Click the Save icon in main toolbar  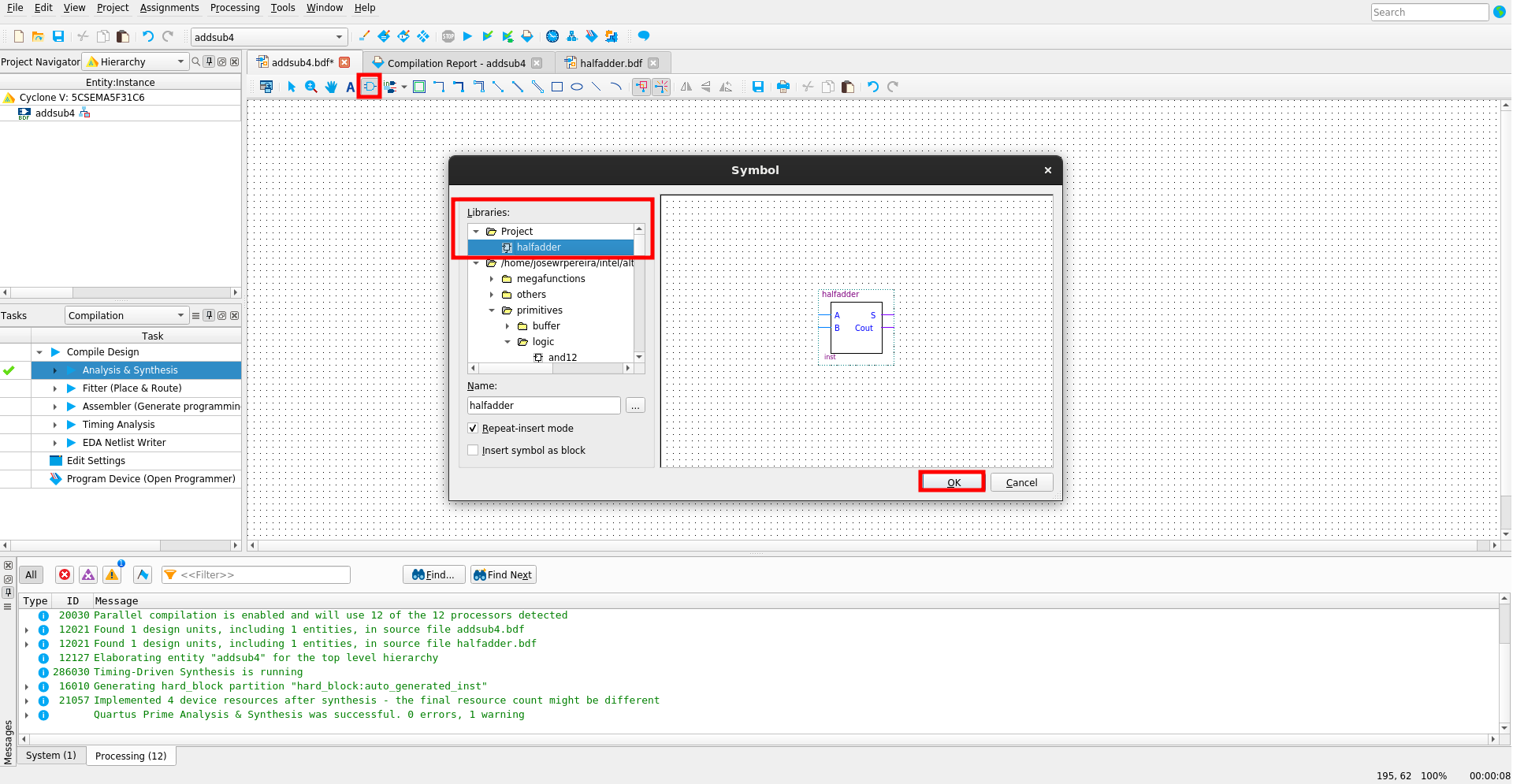tap(58, 36)
